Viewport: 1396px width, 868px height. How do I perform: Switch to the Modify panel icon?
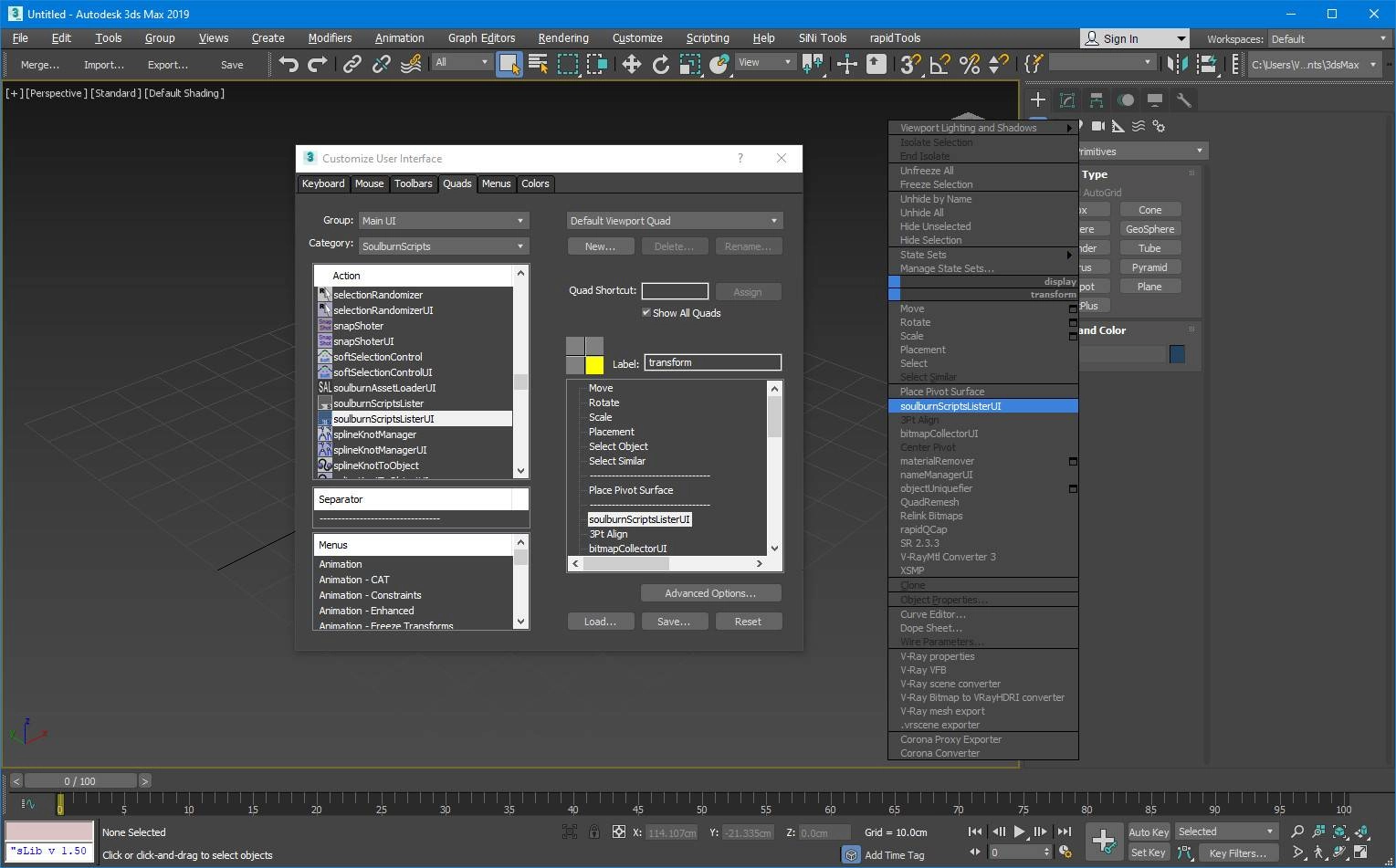(1067, 100)
